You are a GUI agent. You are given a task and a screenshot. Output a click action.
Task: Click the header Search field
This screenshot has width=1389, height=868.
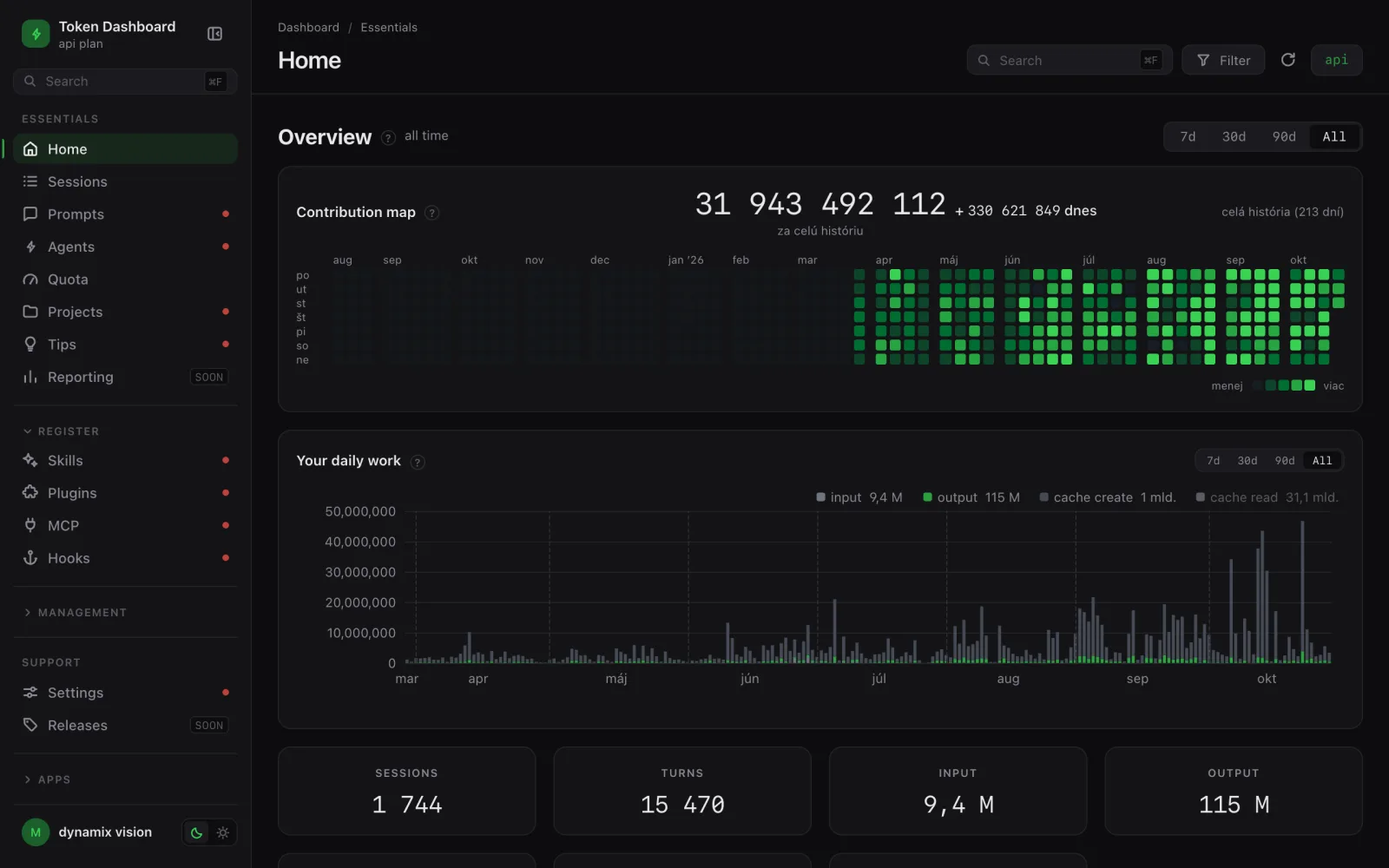click(x=1070, y=60)
